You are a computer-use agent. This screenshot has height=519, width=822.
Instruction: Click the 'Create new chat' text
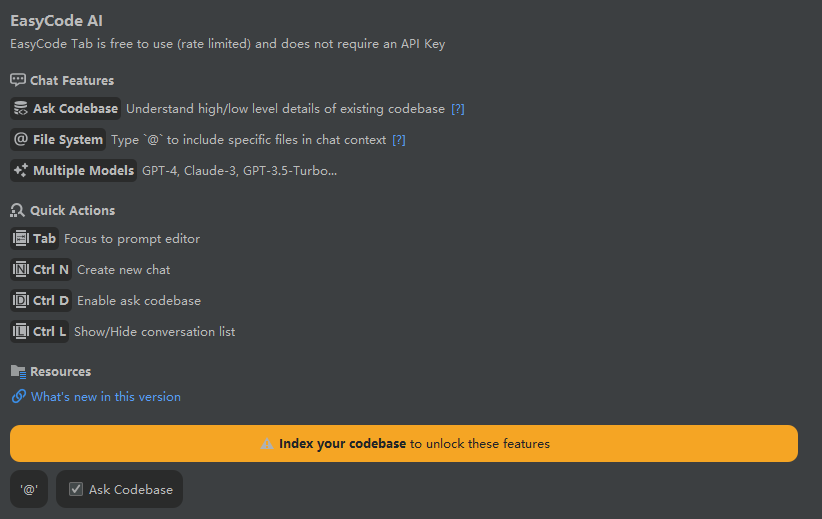pos(124,270)
